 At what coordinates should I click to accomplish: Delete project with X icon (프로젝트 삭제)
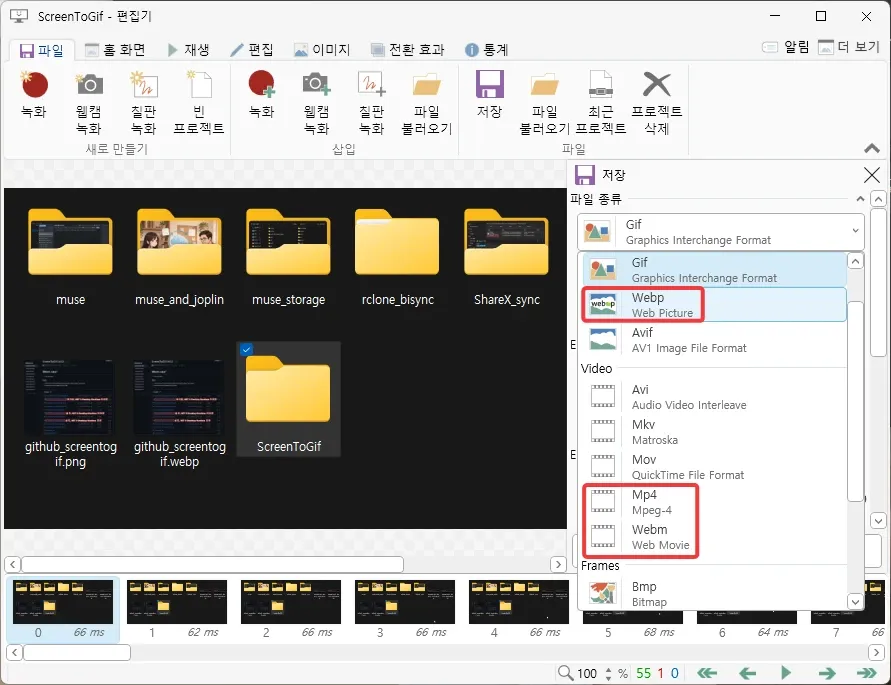pyautogui.click(x=656, y=103)
